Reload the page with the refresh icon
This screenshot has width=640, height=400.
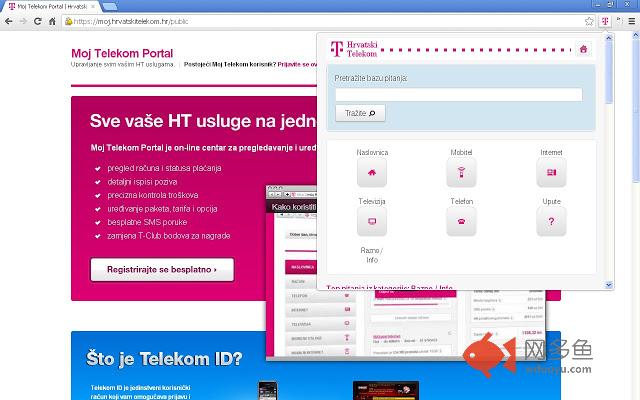click(x=38, y=21)
